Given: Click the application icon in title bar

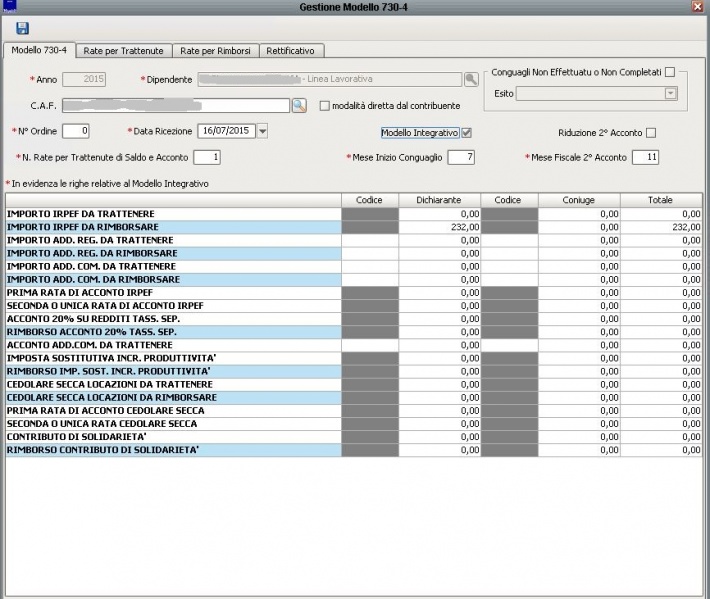Looking at the screenshot, I should (x=8, y=7).
